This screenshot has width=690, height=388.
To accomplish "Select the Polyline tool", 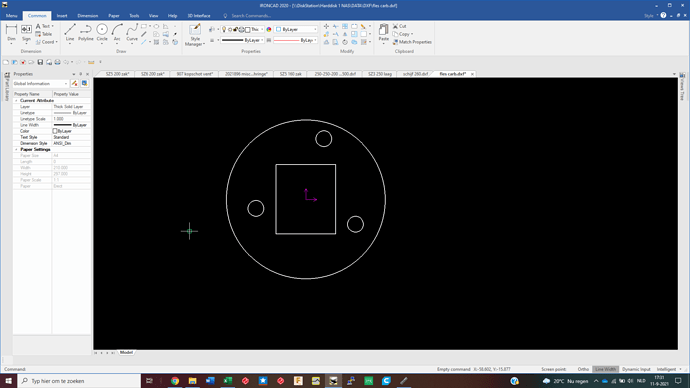I will [85, 33].
